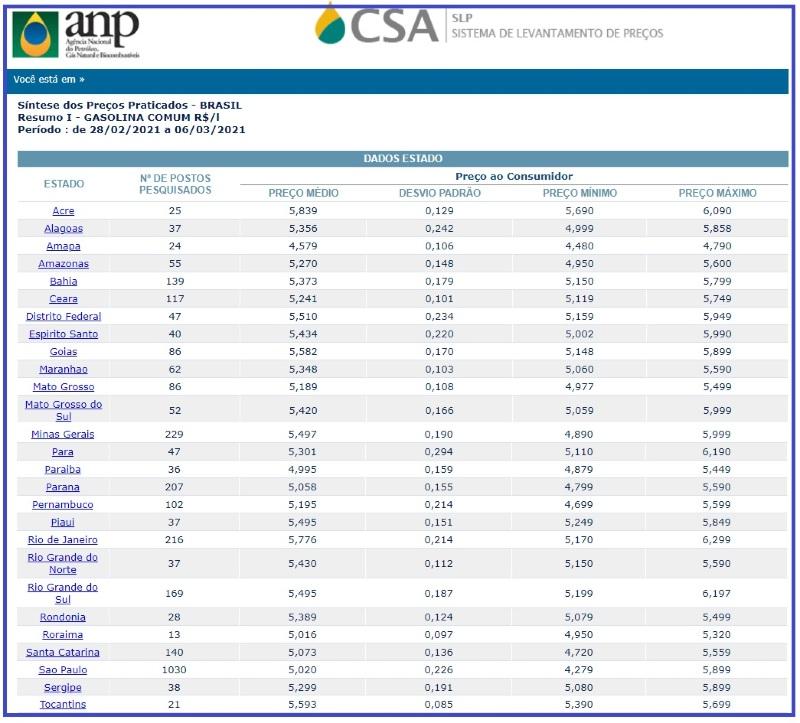The height and width of the screenshot is (723, 800).
Task: Open the Rio de Janeiro link
Action: 63,540
